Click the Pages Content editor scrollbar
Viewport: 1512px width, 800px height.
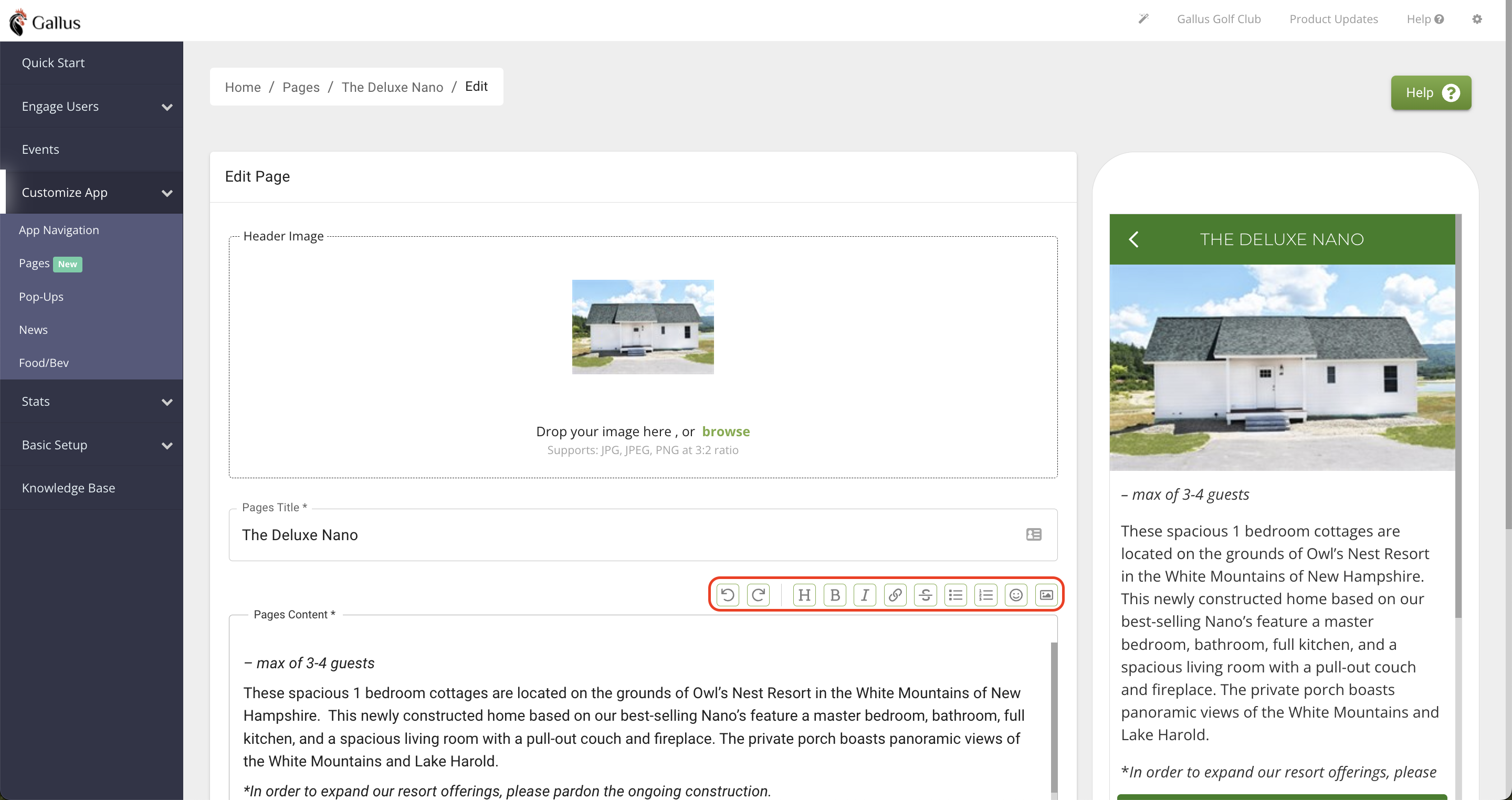click(x=1054, y=716)
